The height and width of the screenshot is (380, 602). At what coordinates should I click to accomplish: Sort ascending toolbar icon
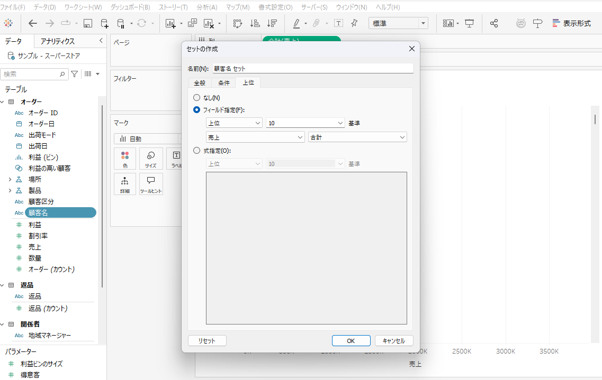pyautogui.click(x=255, y=23)
